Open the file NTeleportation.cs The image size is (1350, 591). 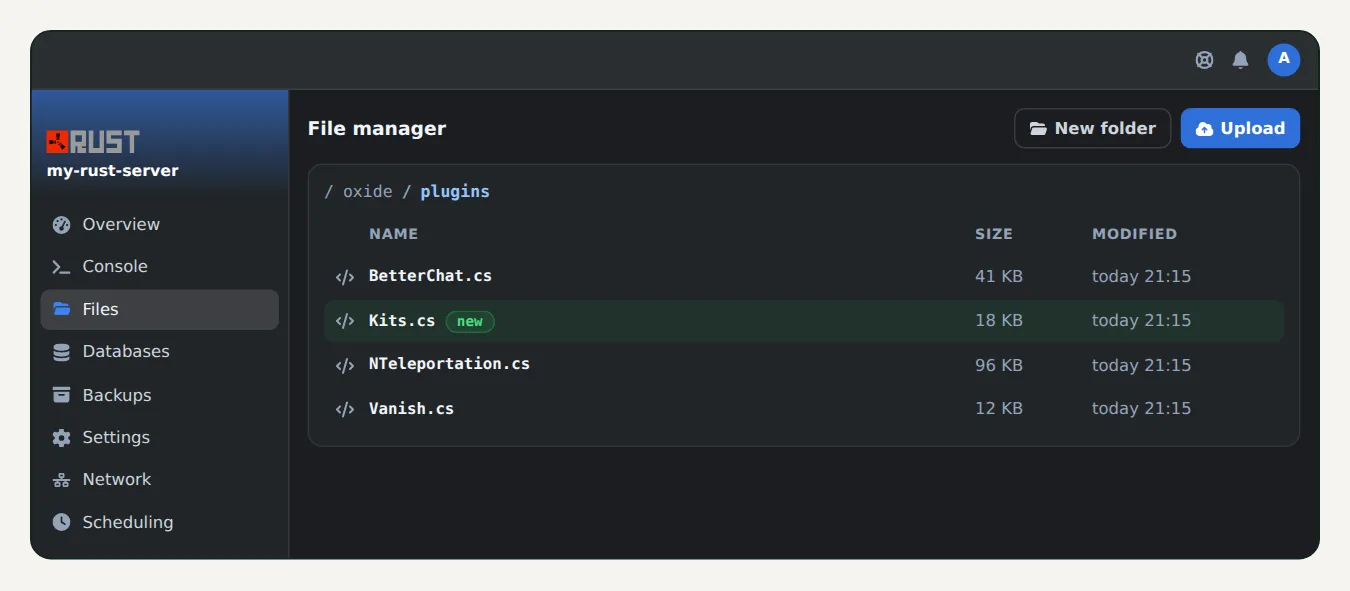tap(449, 364)
